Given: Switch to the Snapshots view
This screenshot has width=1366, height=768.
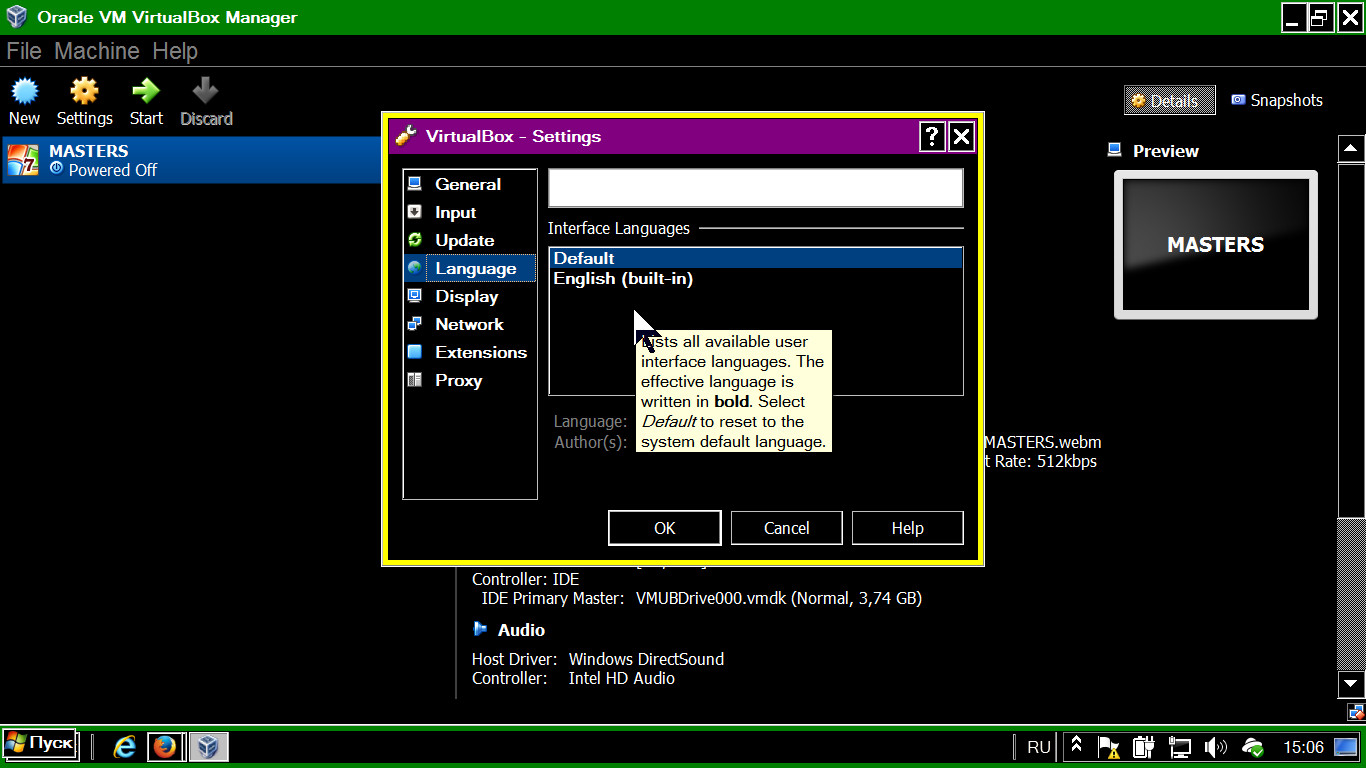Looking at the screenshot, I should coord(1277,100).
